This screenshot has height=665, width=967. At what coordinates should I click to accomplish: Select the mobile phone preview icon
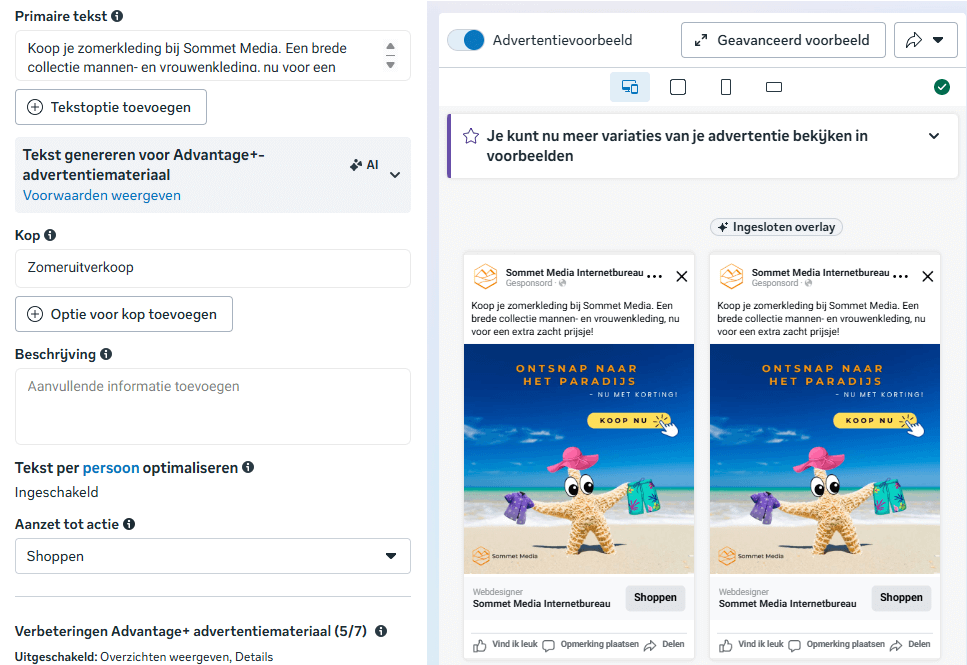[x=725, y=87]
